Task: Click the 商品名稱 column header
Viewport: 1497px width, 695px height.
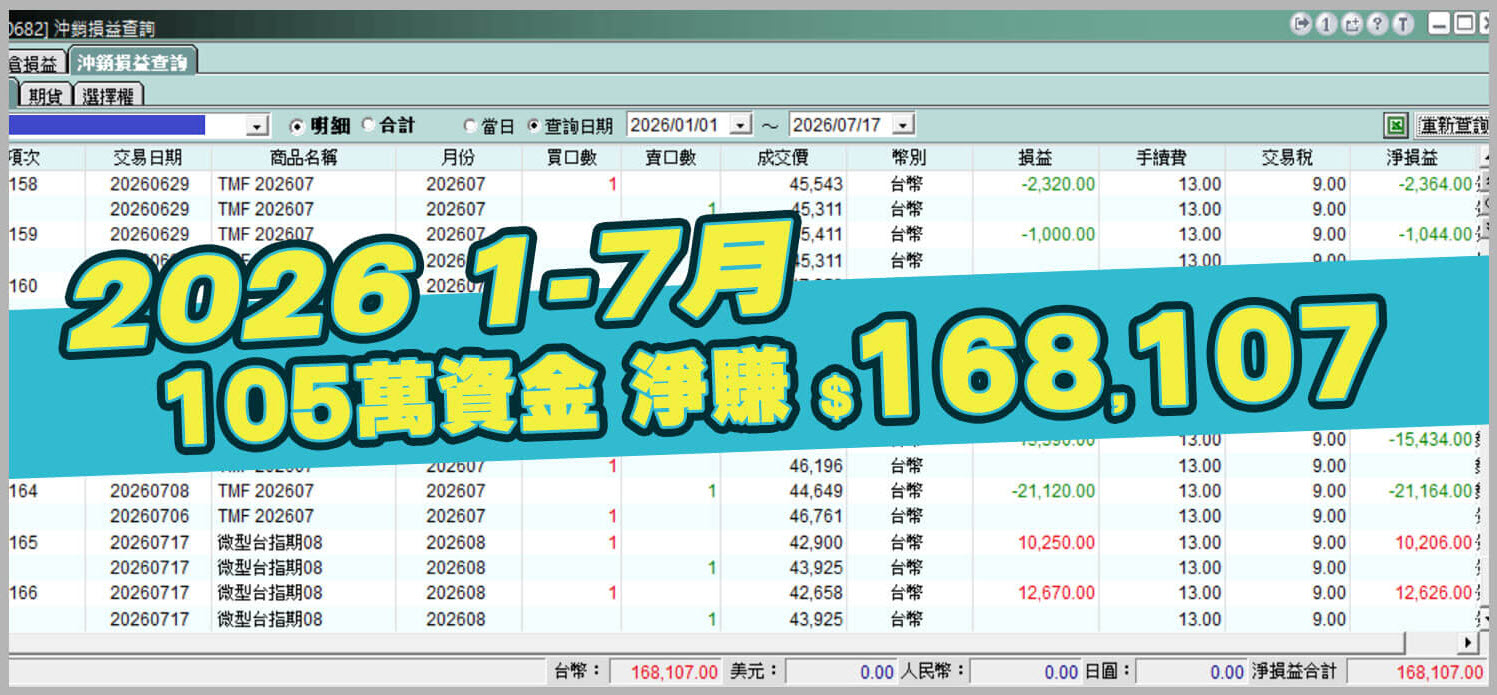Action: 303,158
